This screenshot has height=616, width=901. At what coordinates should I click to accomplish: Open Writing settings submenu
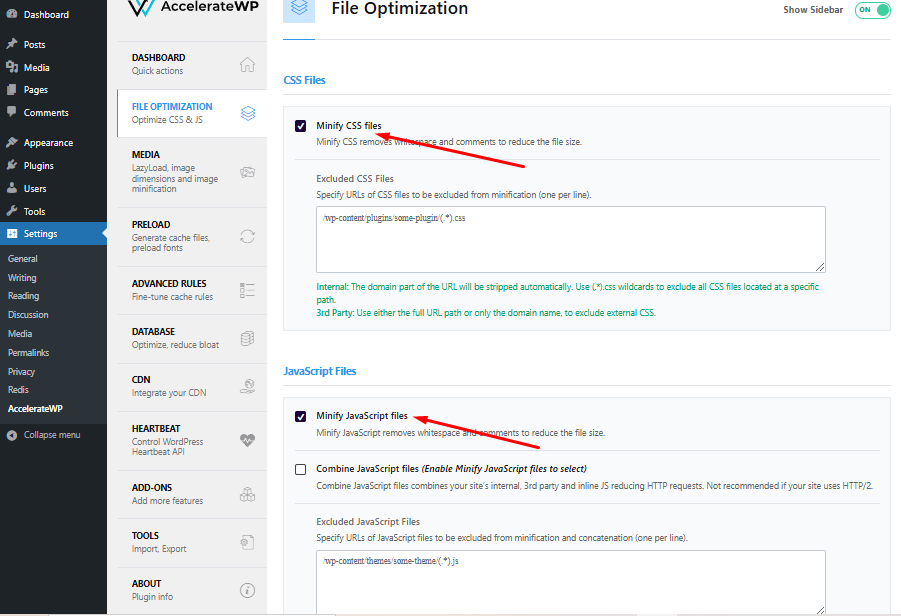tap(22, 278)
